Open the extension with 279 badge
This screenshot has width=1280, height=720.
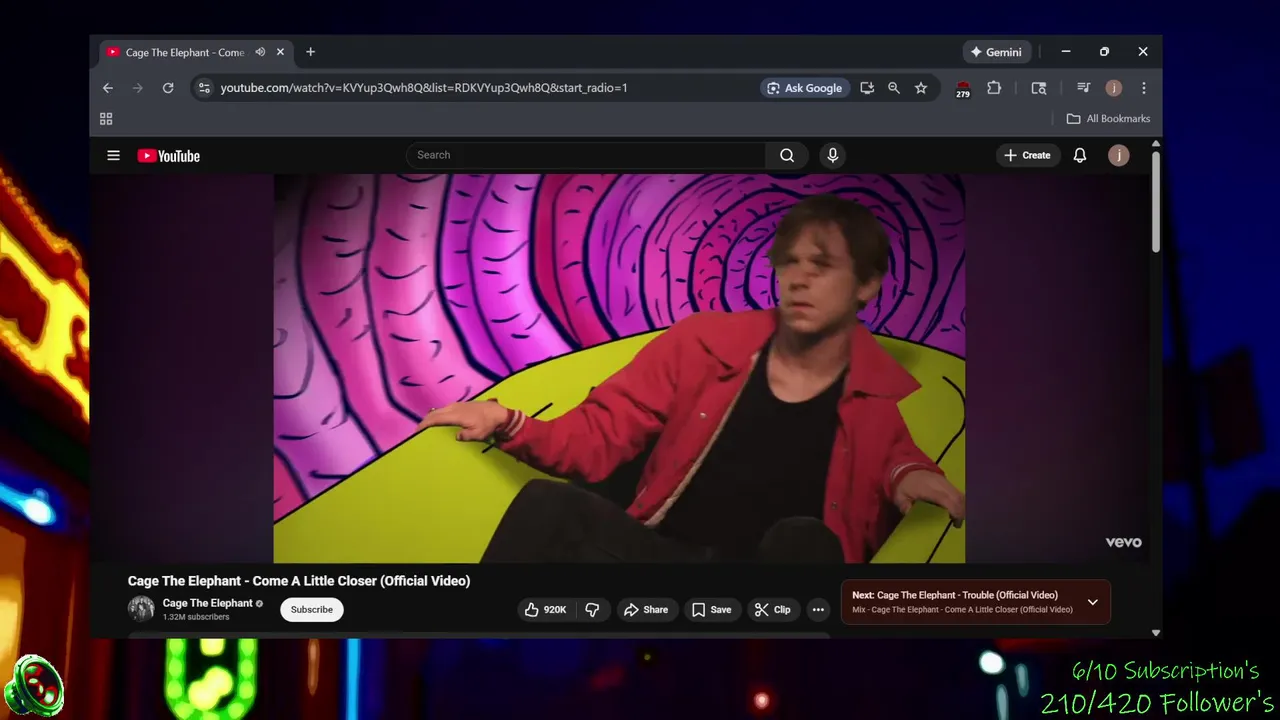[963, 89]
